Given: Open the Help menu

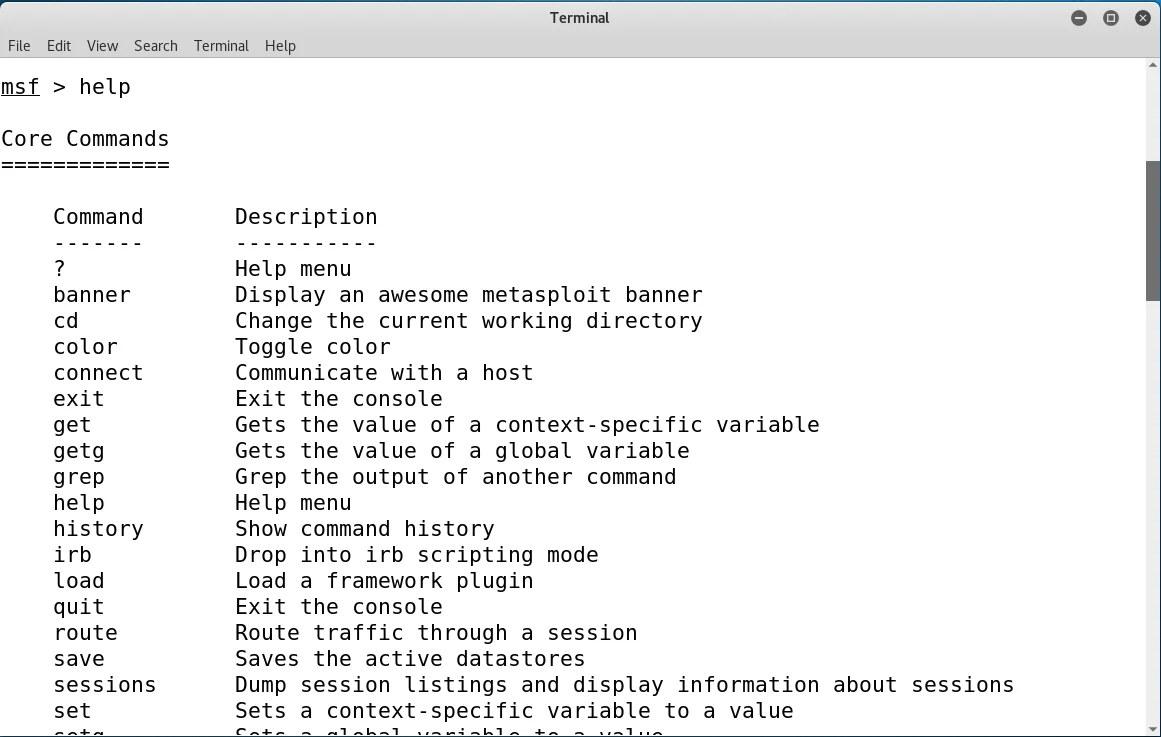Looking at the screenshot, I should click(280, 46).
